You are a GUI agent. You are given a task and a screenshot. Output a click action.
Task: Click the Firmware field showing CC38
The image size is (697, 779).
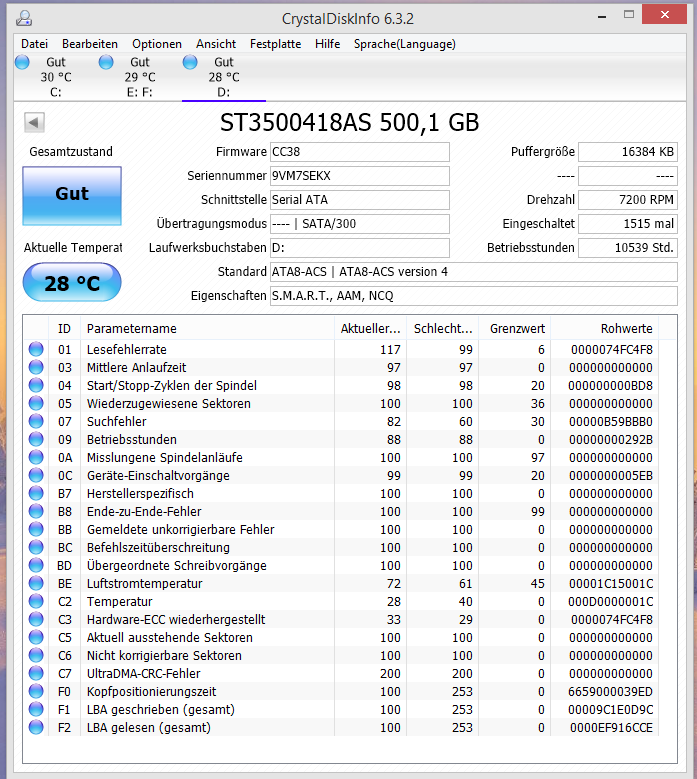point(360,152)
